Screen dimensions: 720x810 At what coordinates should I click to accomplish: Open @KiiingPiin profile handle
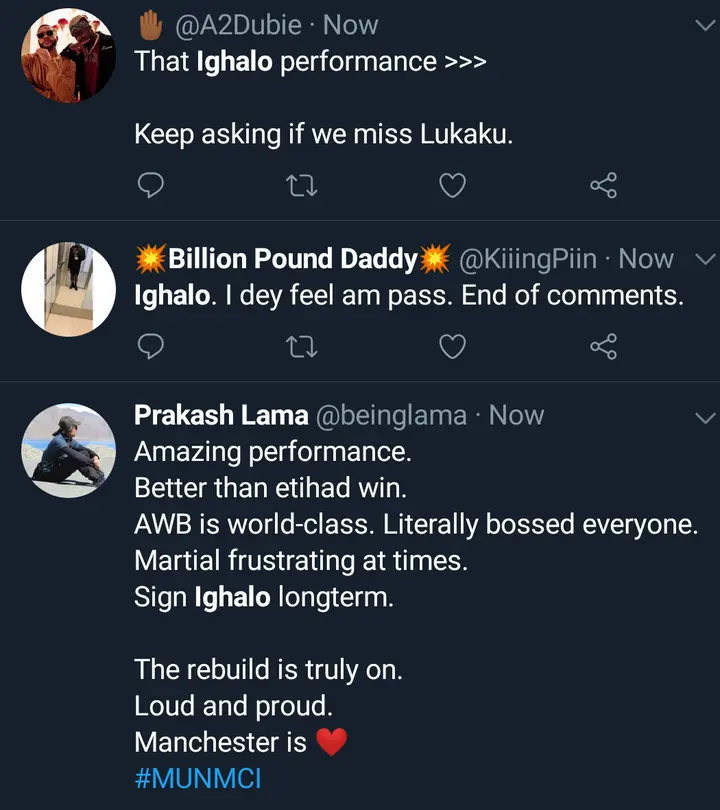(528, 259)
